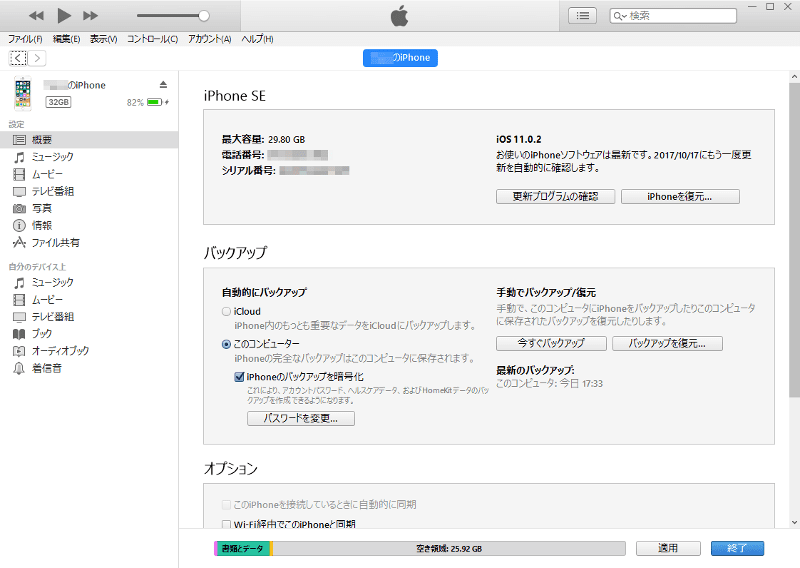
Task: Click the back navigation arrow
Action: (17, 58)
